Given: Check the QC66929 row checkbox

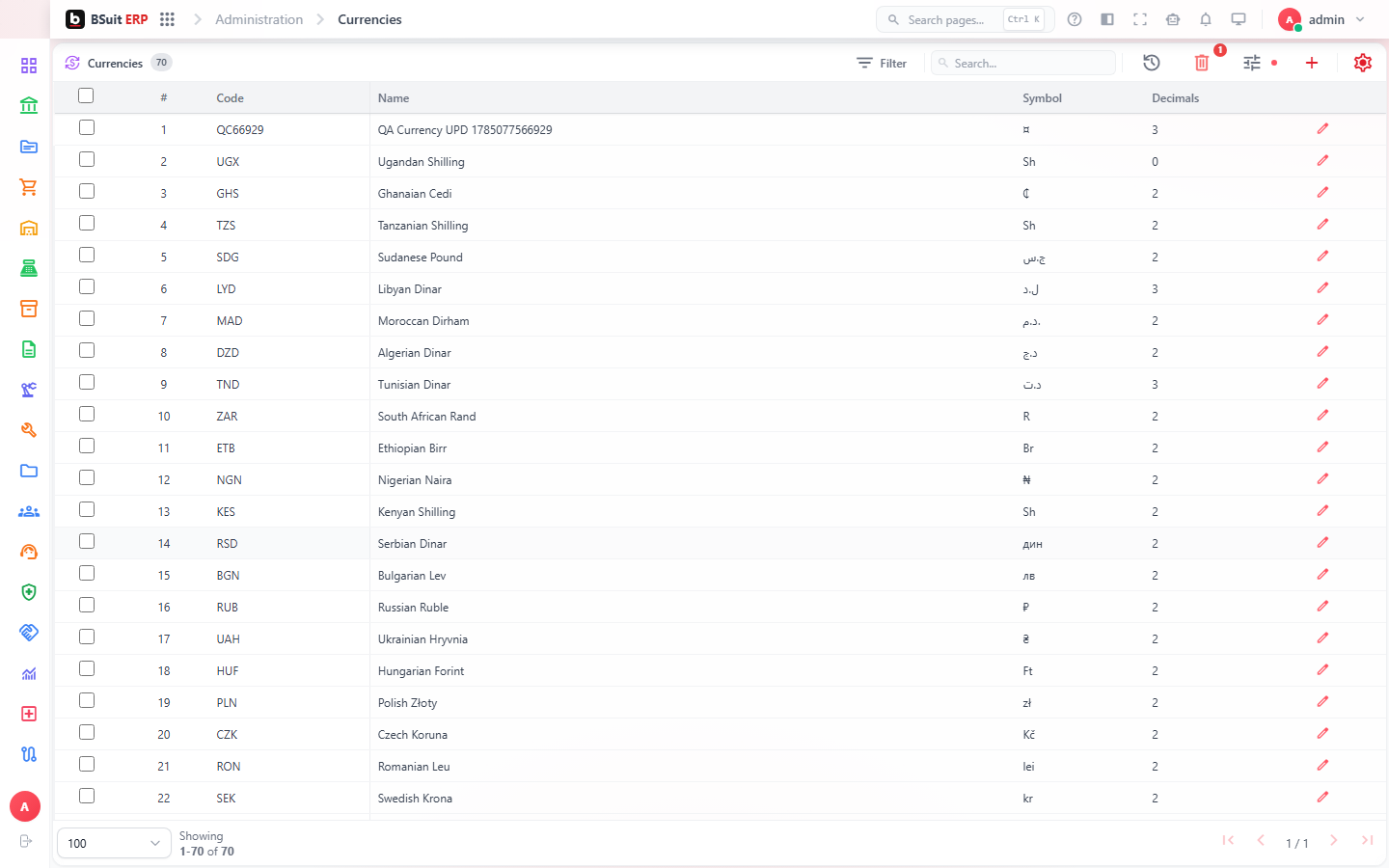Looking at the screenshot, I should click(x=87, y=127).
